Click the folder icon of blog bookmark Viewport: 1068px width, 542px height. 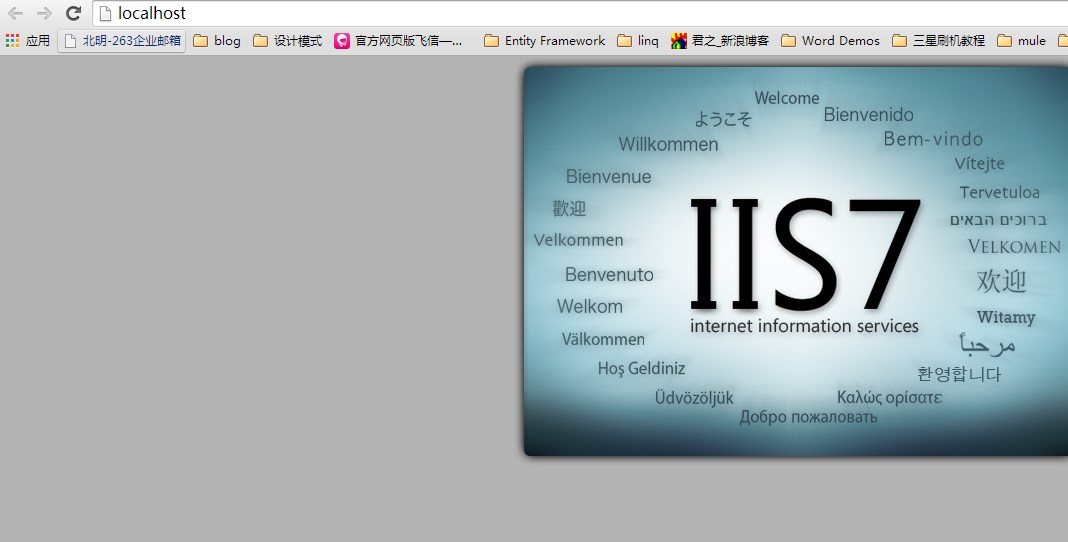200,41
